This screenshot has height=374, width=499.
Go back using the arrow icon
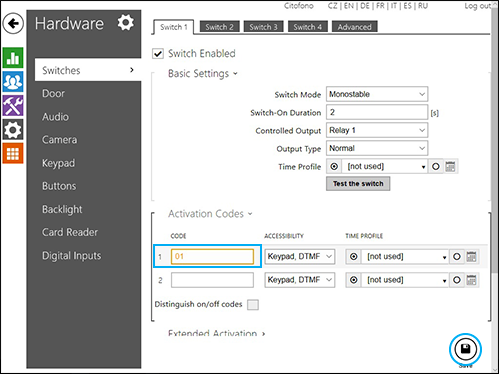coord(13,24)
